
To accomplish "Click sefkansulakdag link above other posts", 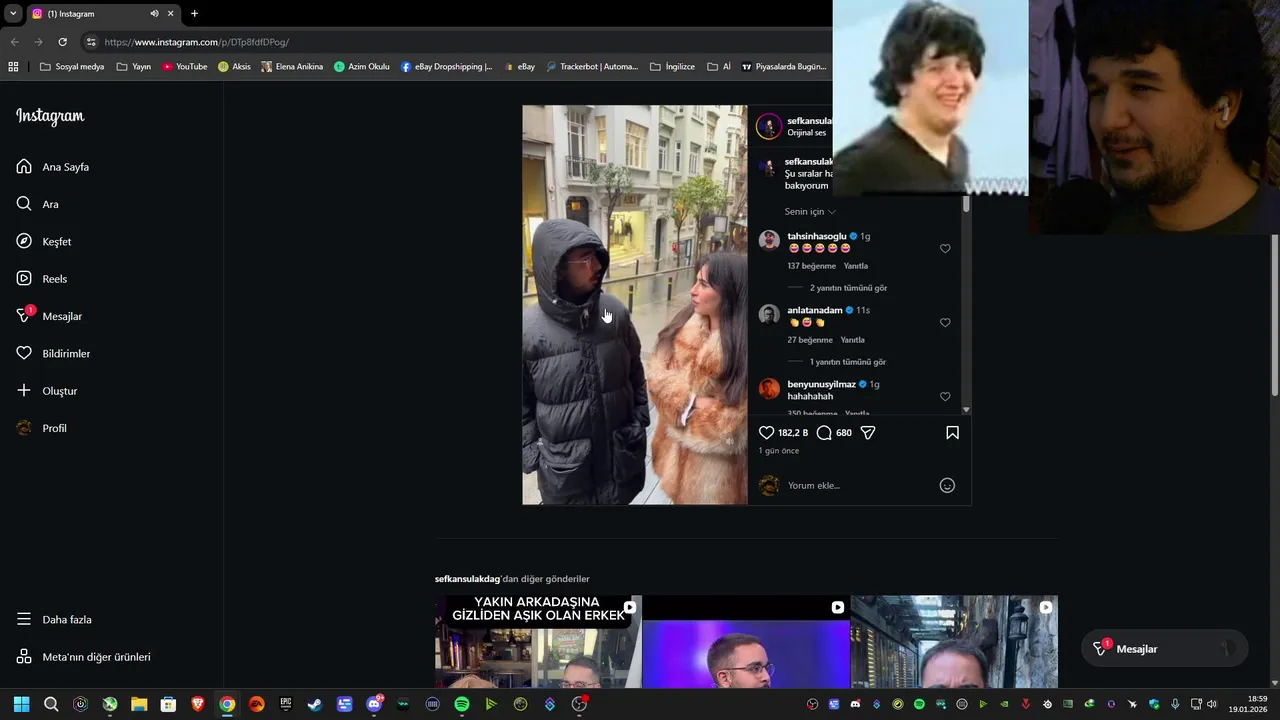I will click(x=467, y=579).
